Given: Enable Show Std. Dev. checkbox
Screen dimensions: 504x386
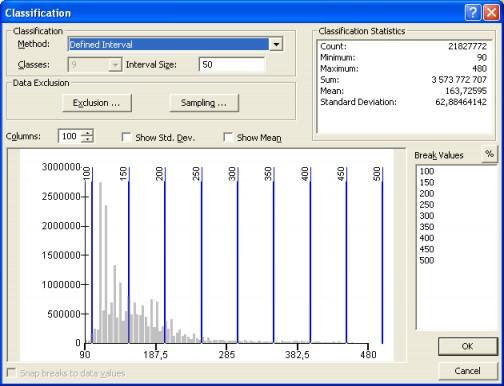Looking at the screenshot, I should [x=126, y=137].
